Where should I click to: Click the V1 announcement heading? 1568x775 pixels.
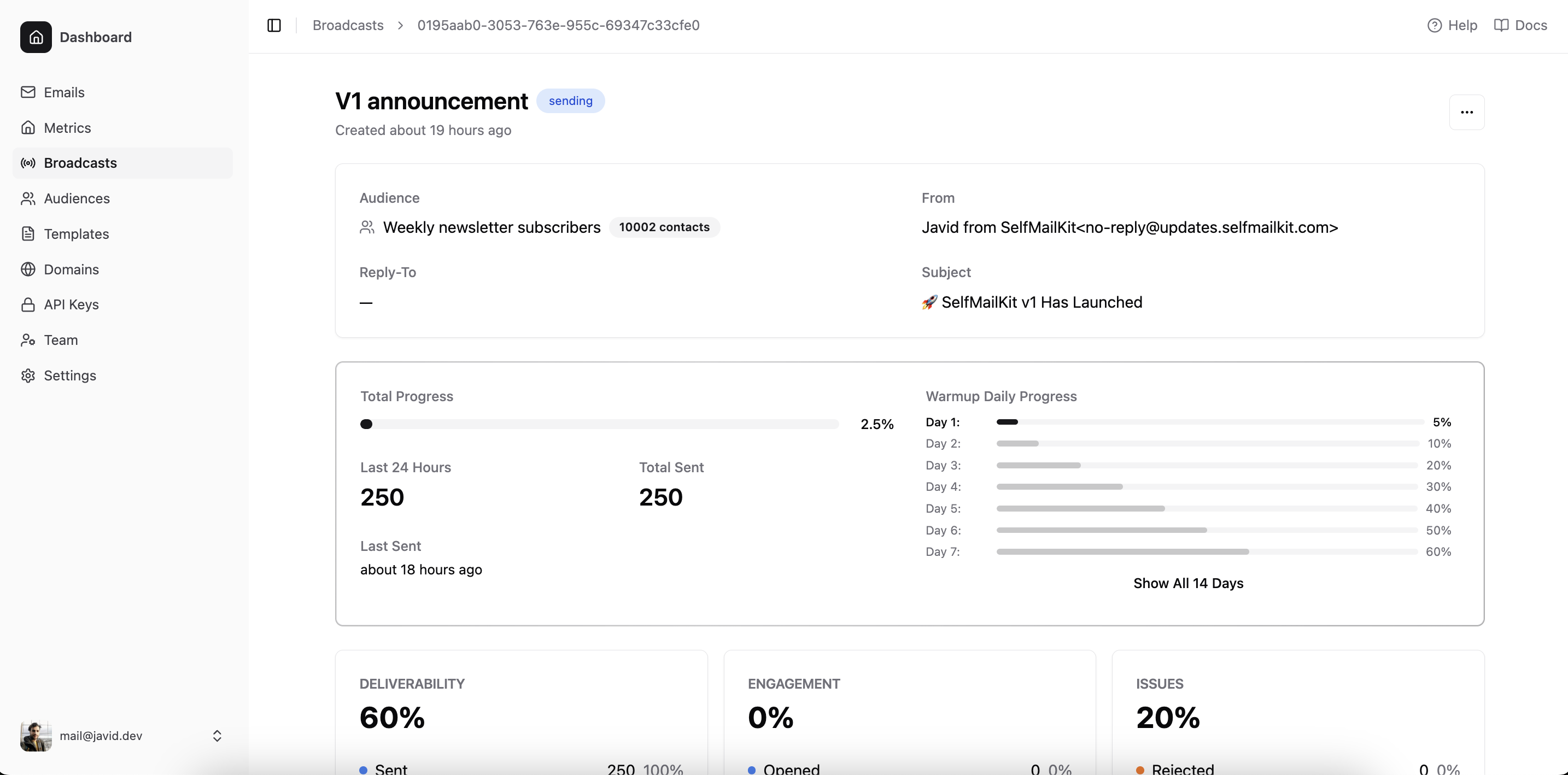pyautogui.click(x=431, y=101)
